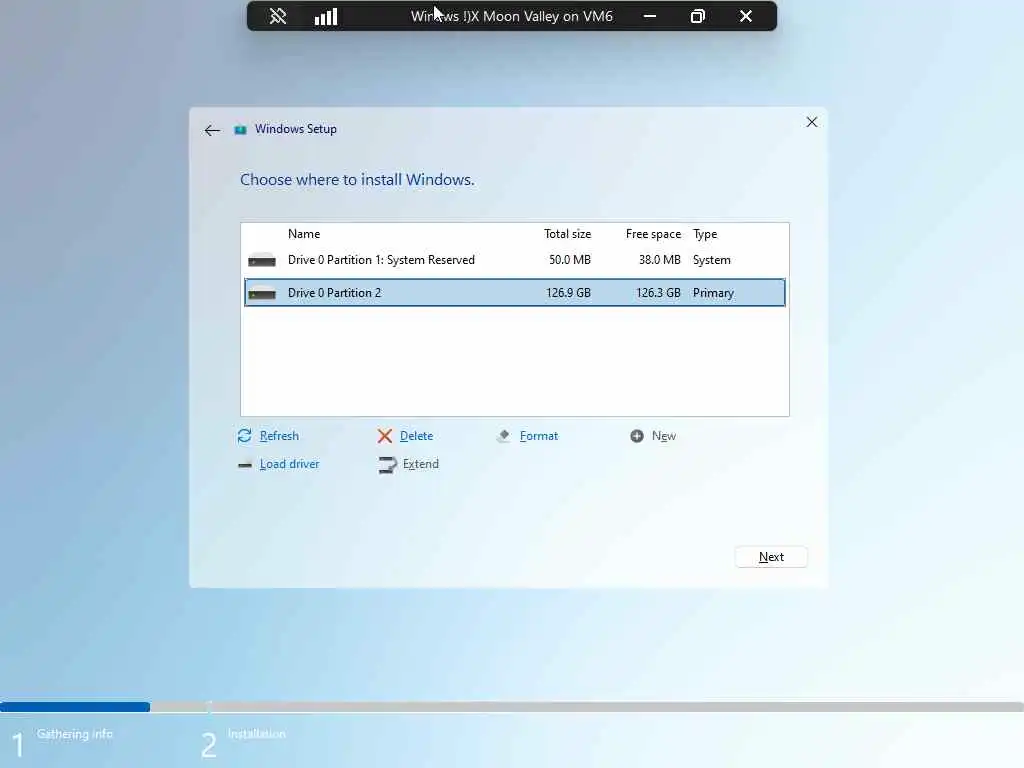This screenshot has height=768, width=1024.
Task: Click the 126.3 GB free space cell
Action: tap(658, 293)
